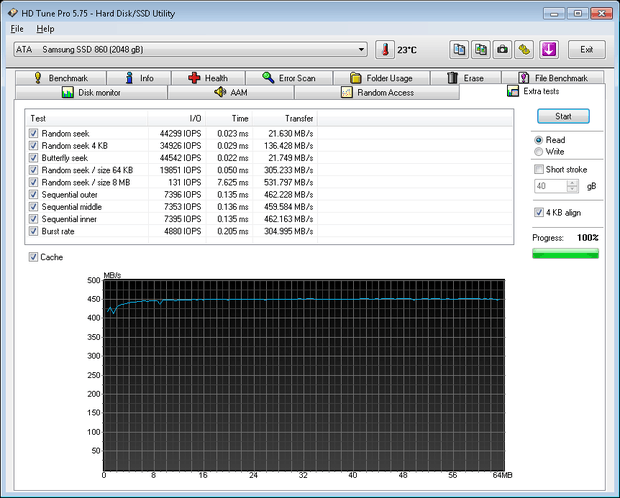Image resolution: width=620 pixels, height=498 pixels.
Task: Click the Start button
Action: (x=563, y=116)
